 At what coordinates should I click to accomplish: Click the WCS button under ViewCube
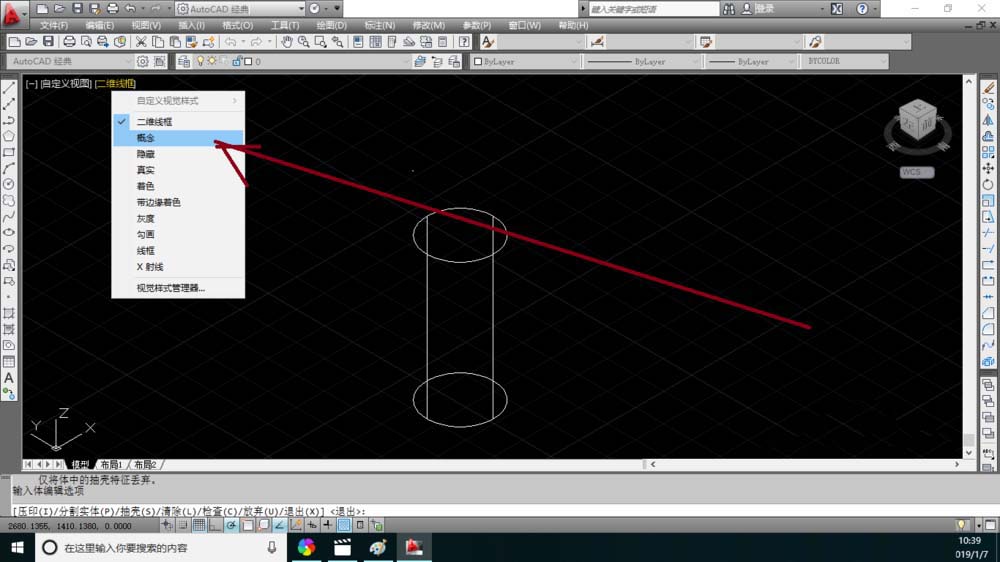[x=917, y=172]
